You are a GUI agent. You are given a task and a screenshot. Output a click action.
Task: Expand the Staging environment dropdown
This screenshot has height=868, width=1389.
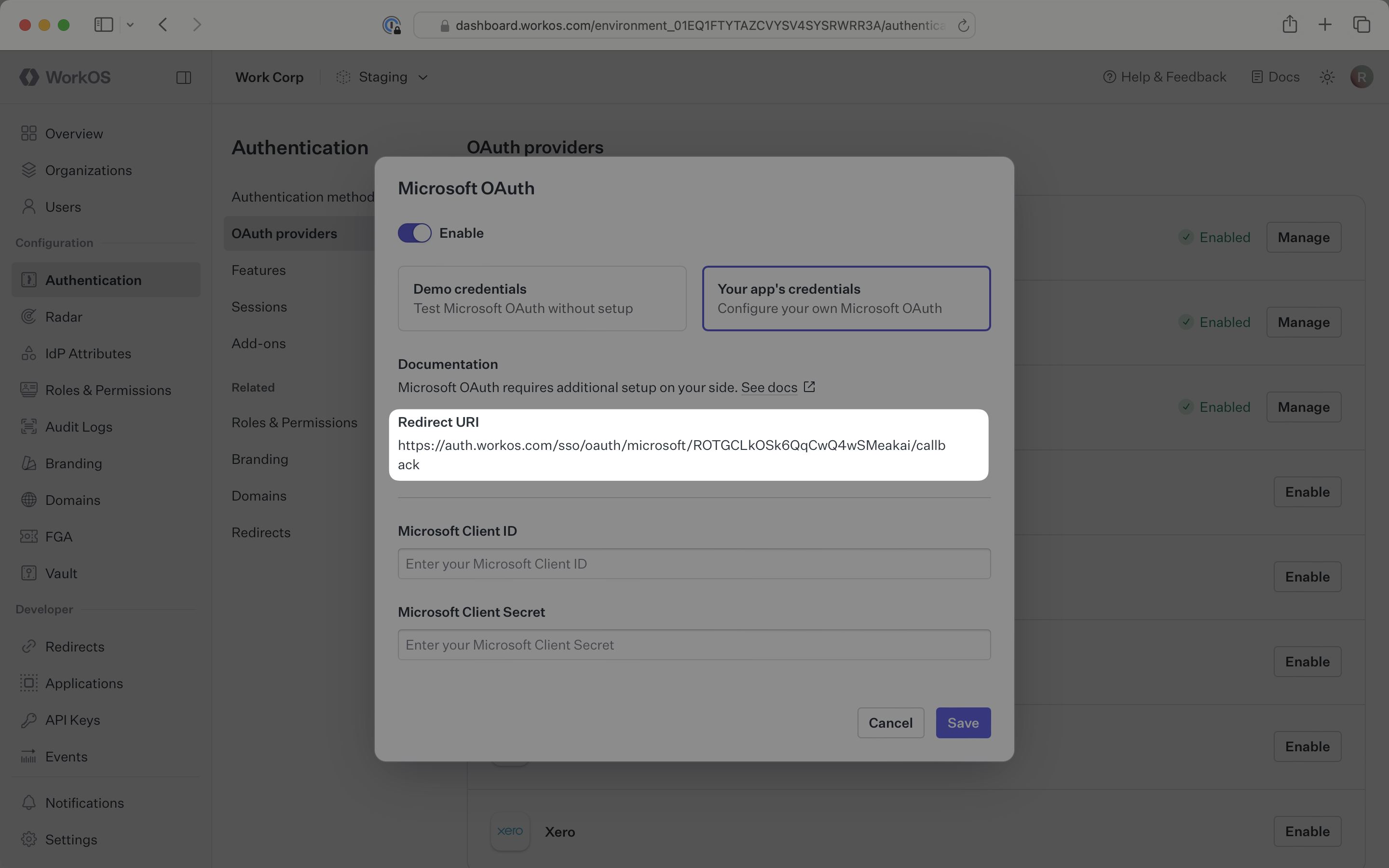point(383,77)
